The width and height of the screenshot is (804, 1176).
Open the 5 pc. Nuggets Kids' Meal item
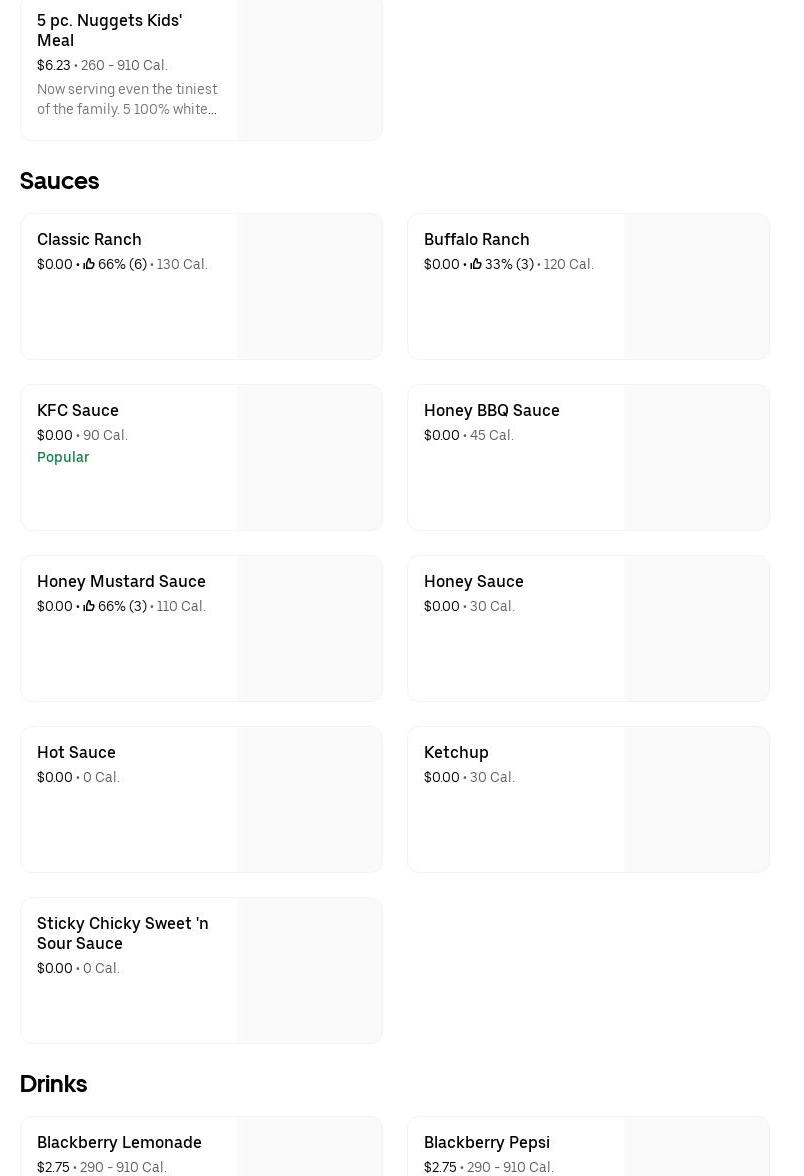point(109,30)
